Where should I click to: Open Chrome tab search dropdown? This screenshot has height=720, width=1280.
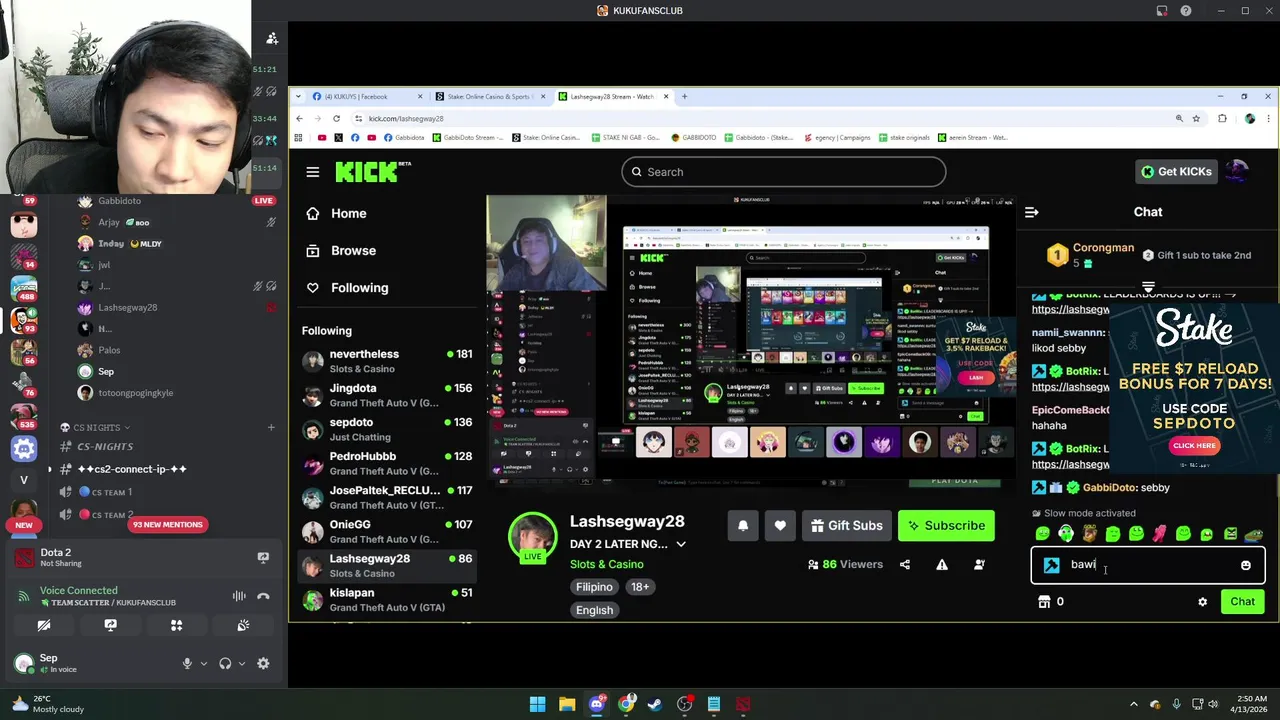[x=299, y=97]
